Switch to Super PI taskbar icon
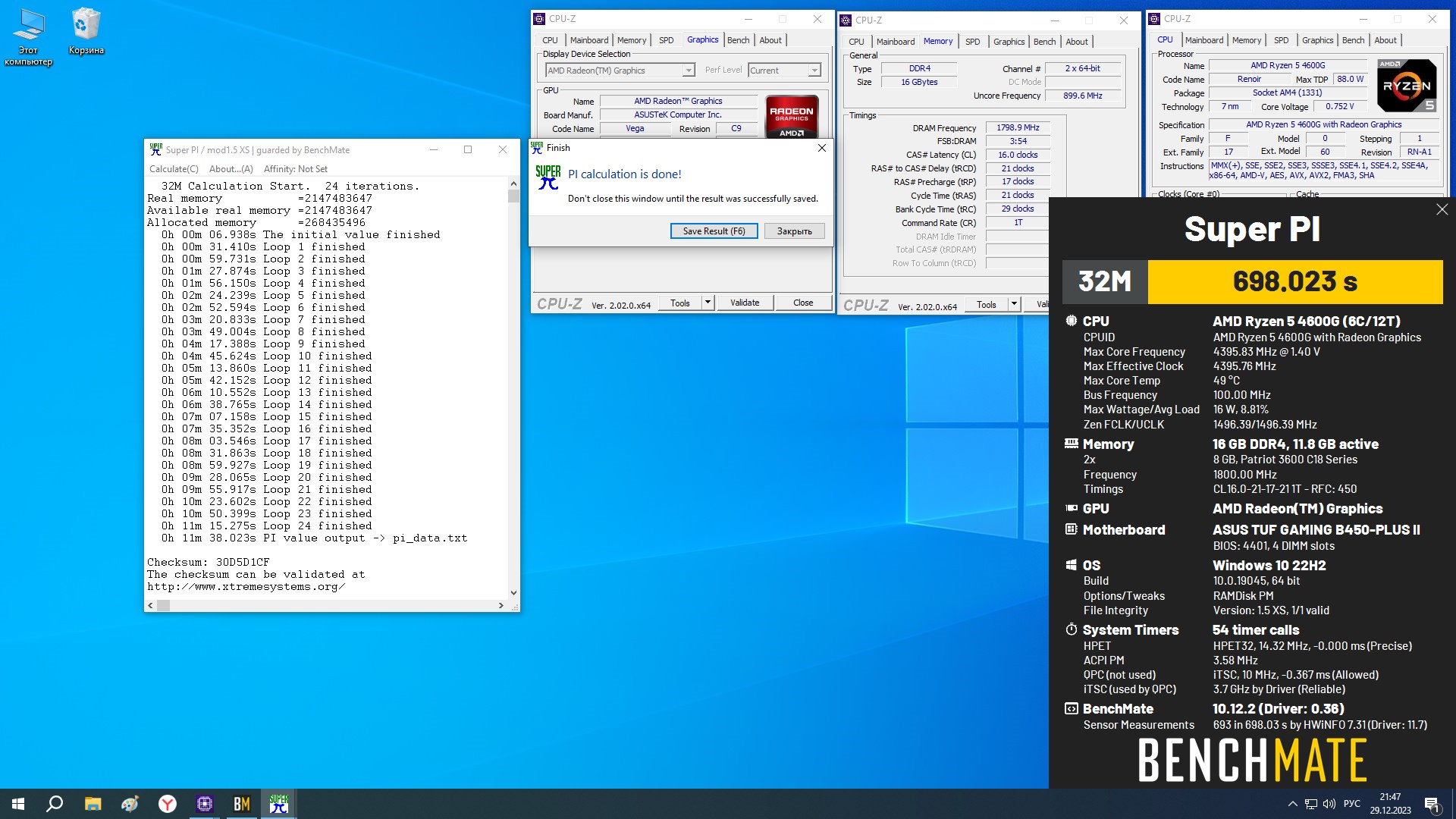Viewport: 1456px width, 819px height. click(278, 804)
